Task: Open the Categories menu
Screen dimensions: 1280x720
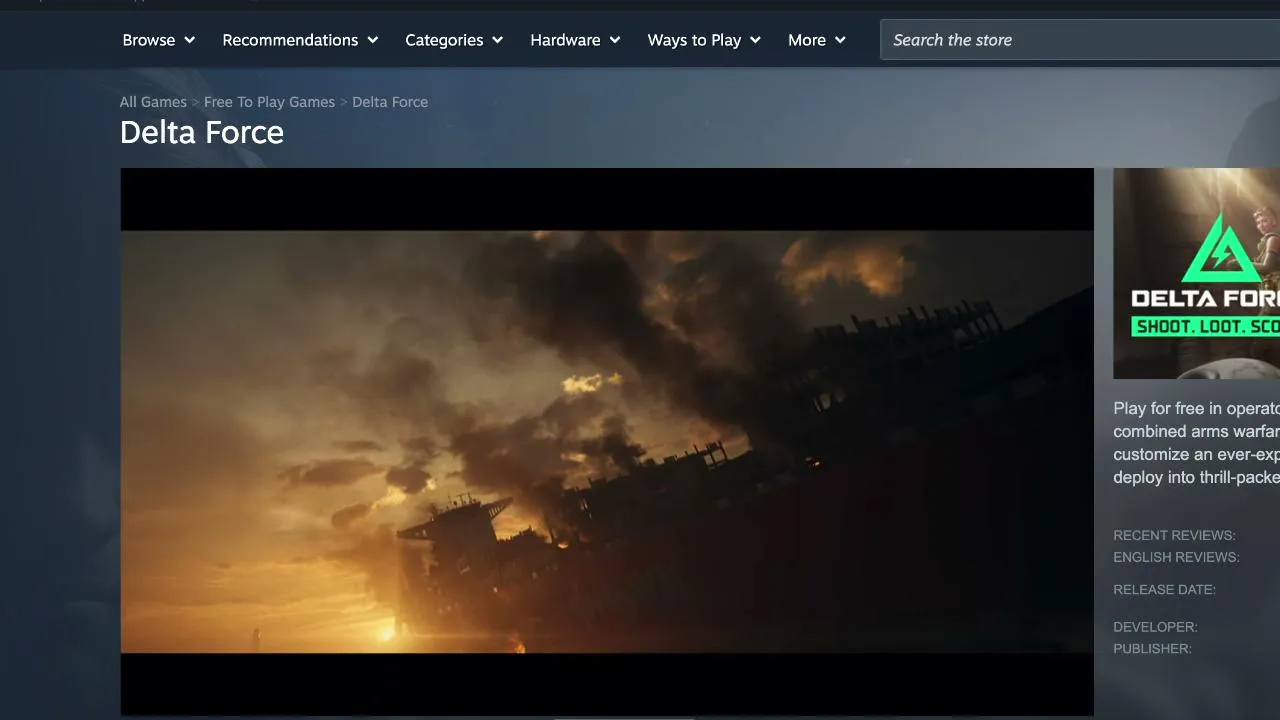Action: (x=453, y=40)
